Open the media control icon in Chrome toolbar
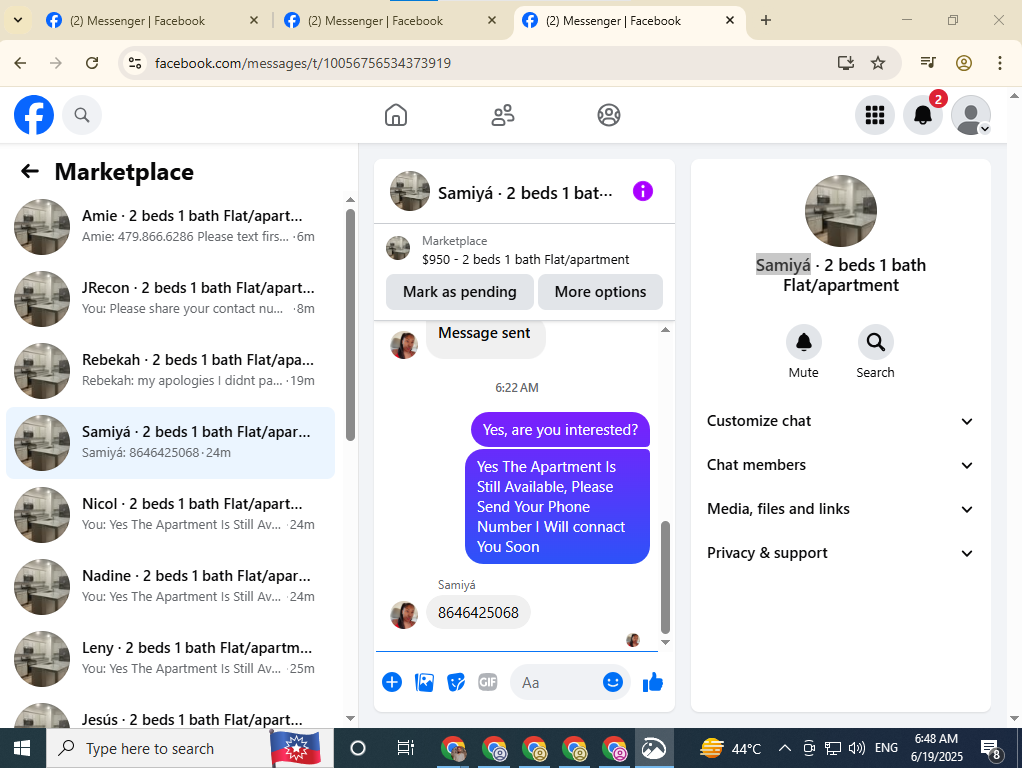1022x768 pixels. (x=928, y=63)
